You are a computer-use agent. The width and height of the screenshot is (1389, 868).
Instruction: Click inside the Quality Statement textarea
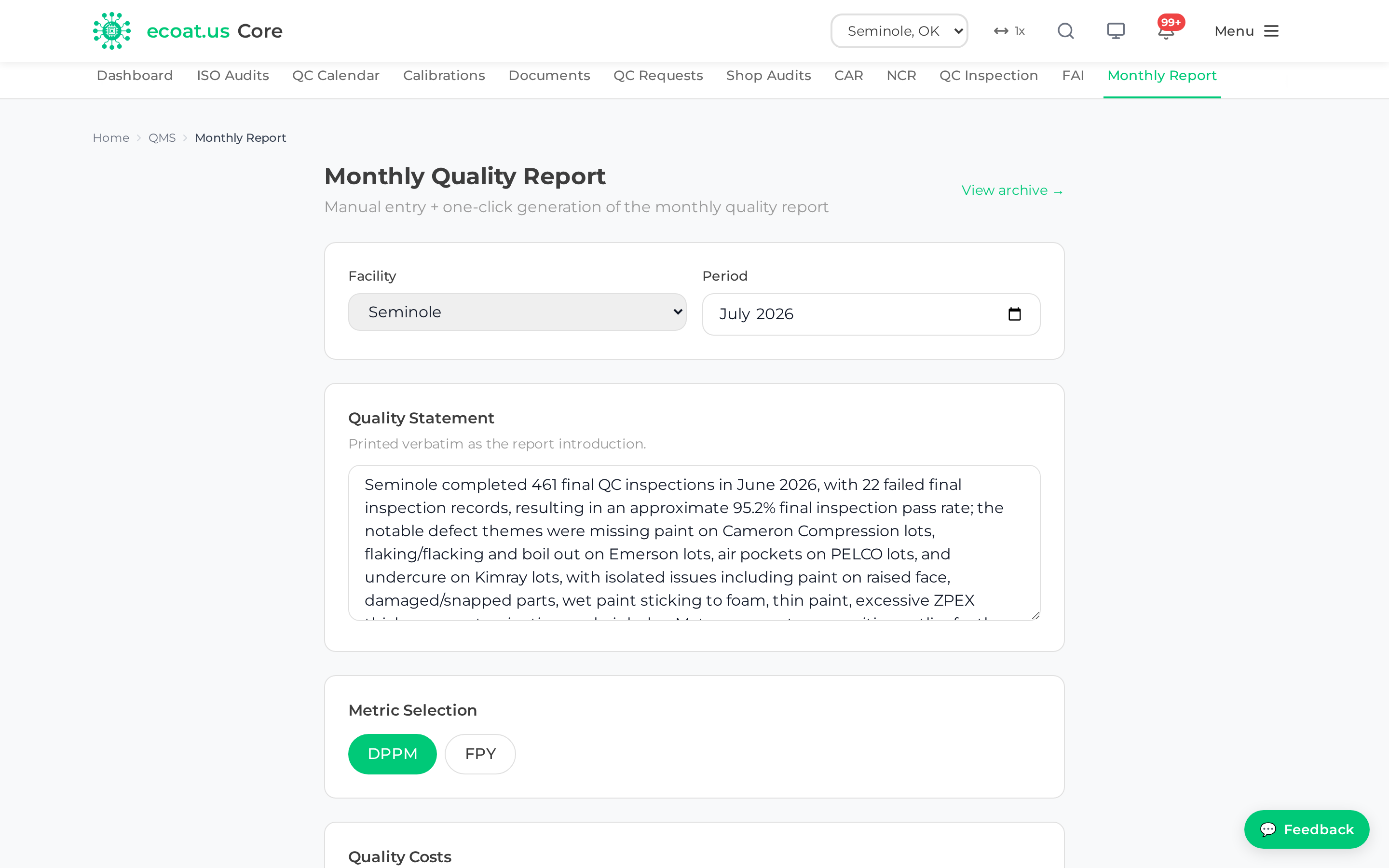[x=694, y=542]
